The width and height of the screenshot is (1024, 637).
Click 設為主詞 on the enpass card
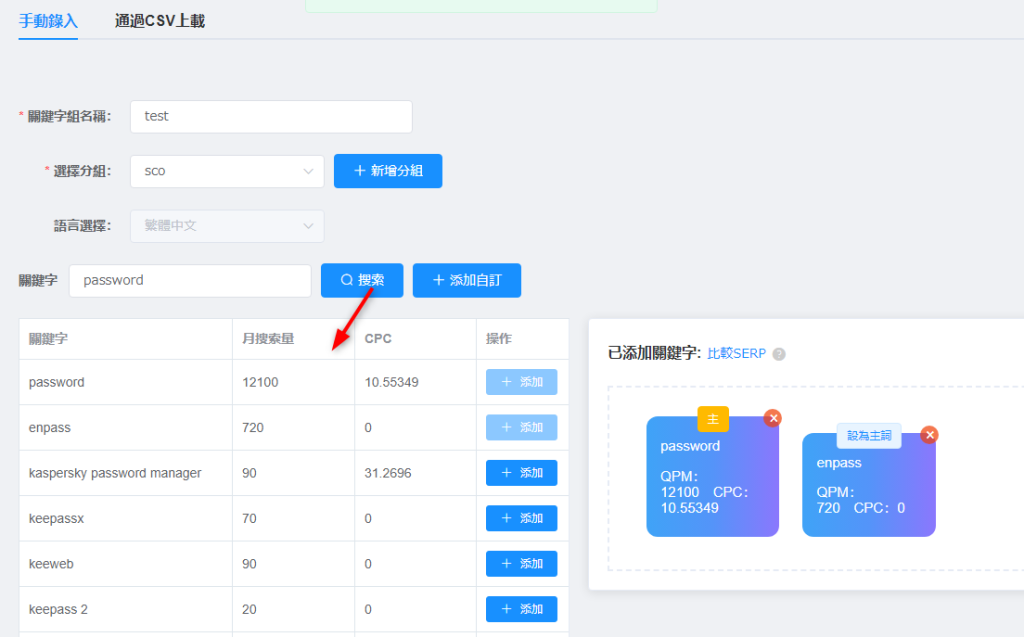(869, 436)
